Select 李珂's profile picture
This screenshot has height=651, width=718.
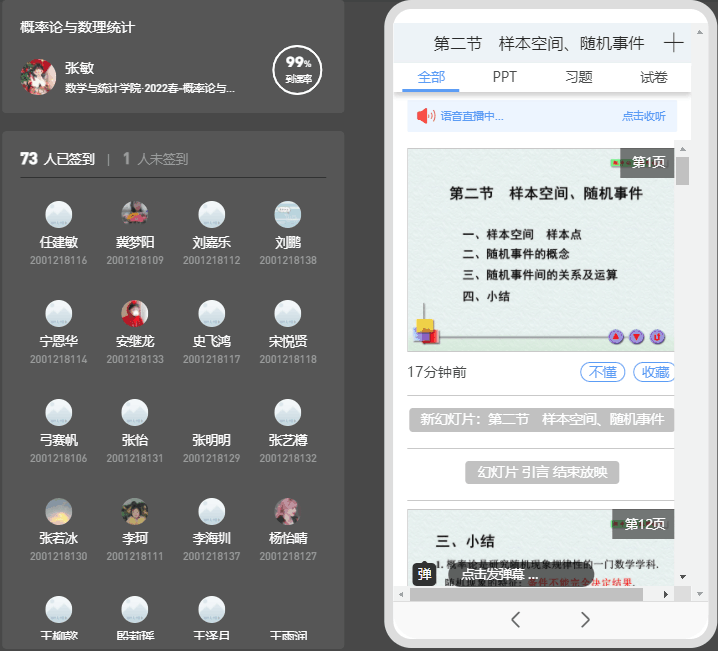pyautogui.click(x=135, y=512)
